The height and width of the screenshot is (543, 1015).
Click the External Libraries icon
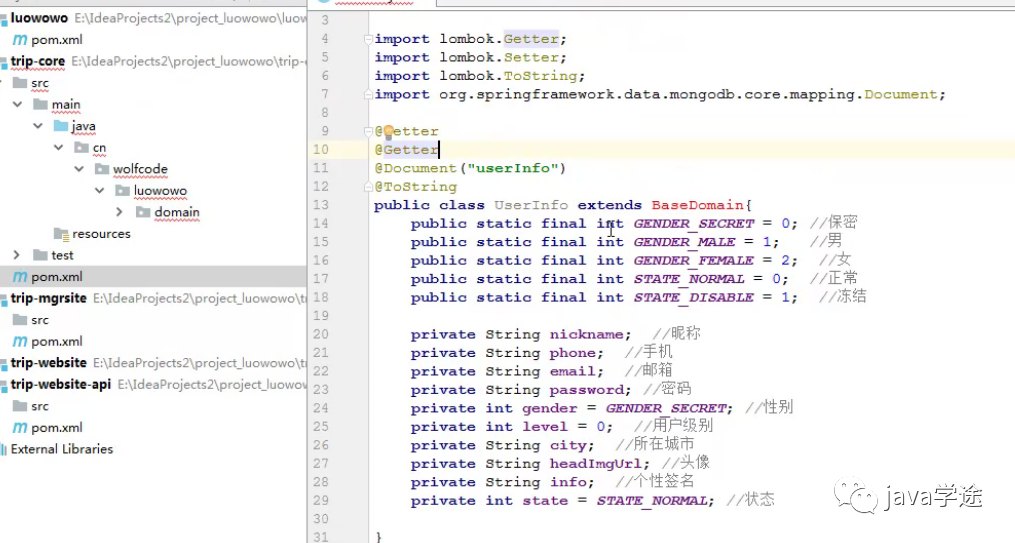pos(3,450)
